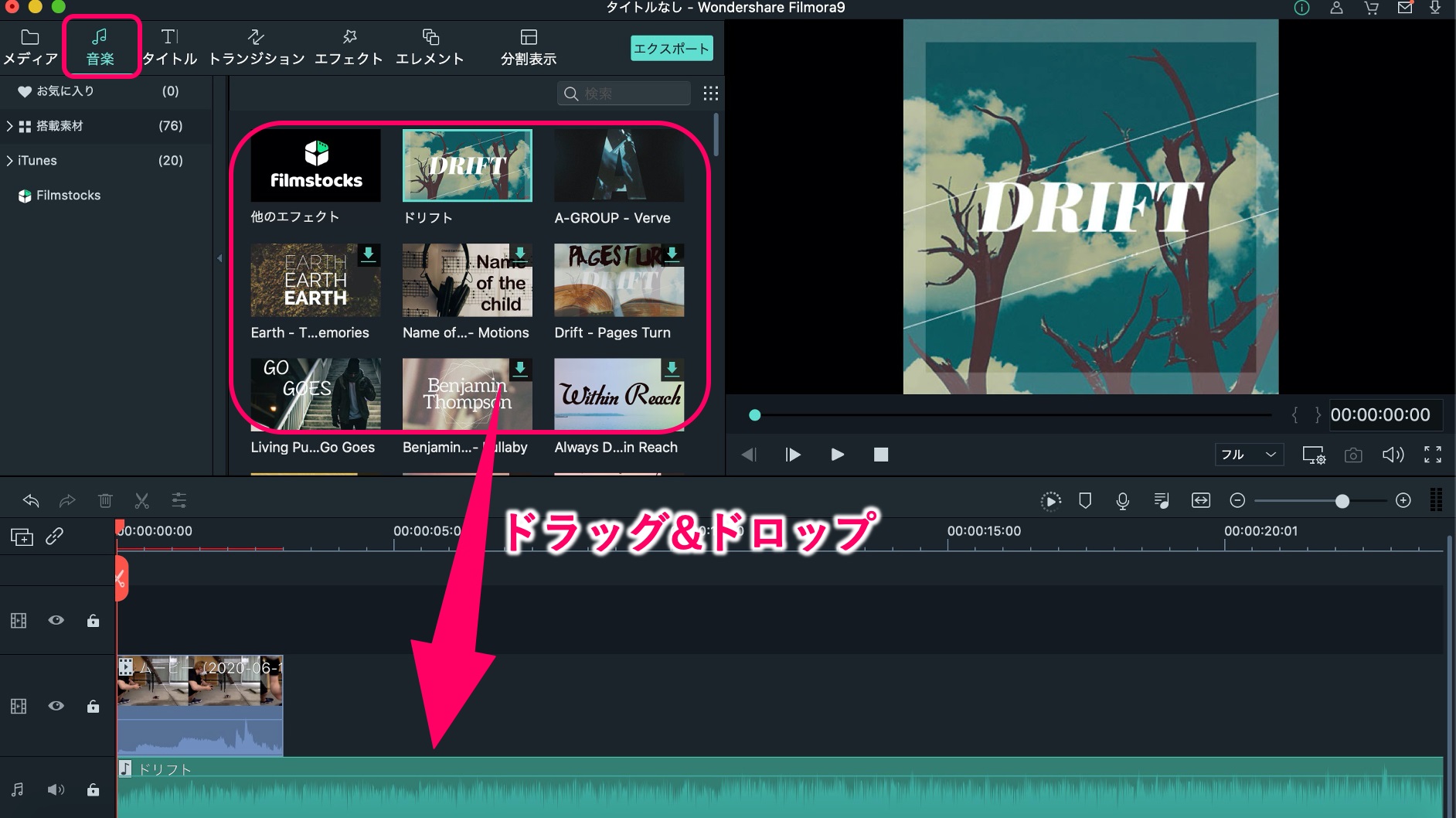Select the ドリフト audio clip on timeline

[780, 788]
